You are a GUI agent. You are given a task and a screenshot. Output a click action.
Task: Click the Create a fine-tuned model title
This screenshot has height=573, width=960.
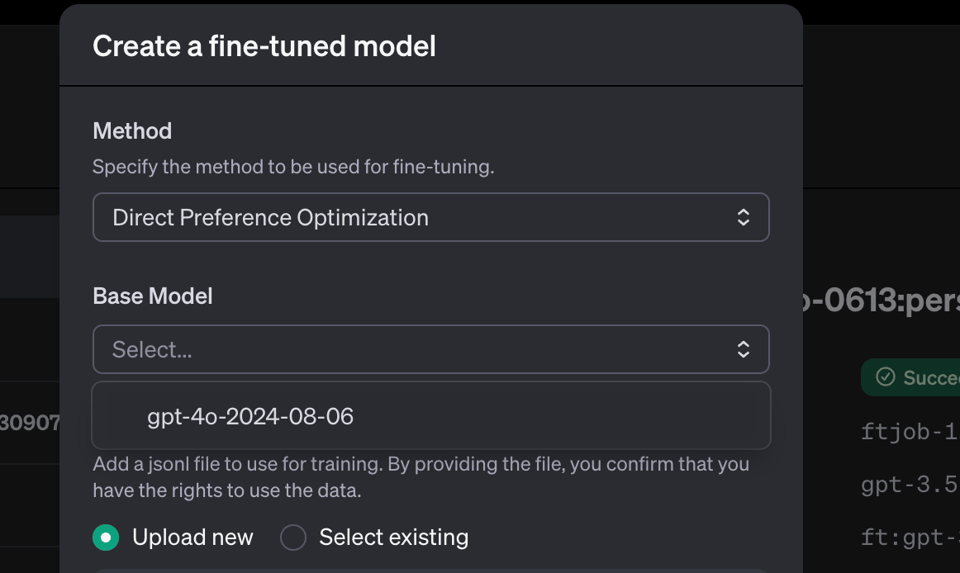[x=264, y=46]
